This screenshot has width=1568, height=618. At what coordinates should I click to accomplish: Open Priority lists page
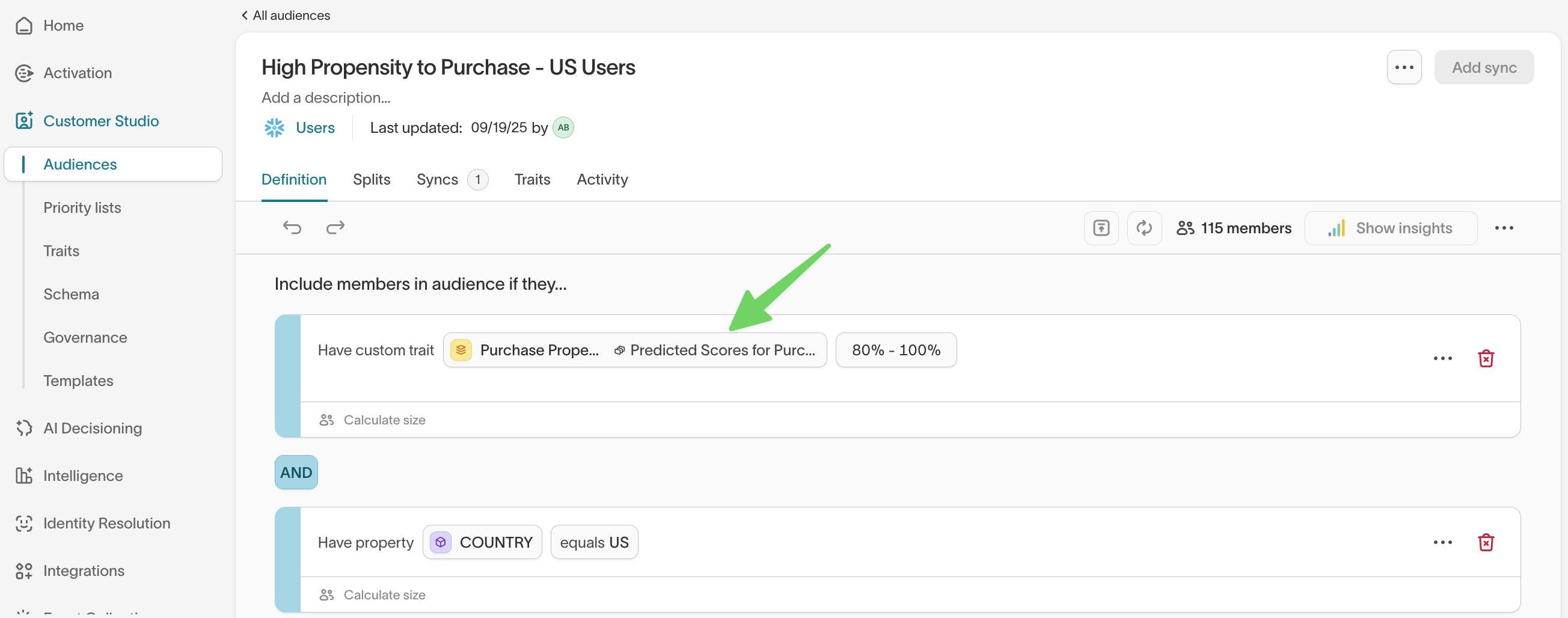[x=82, y=207]
